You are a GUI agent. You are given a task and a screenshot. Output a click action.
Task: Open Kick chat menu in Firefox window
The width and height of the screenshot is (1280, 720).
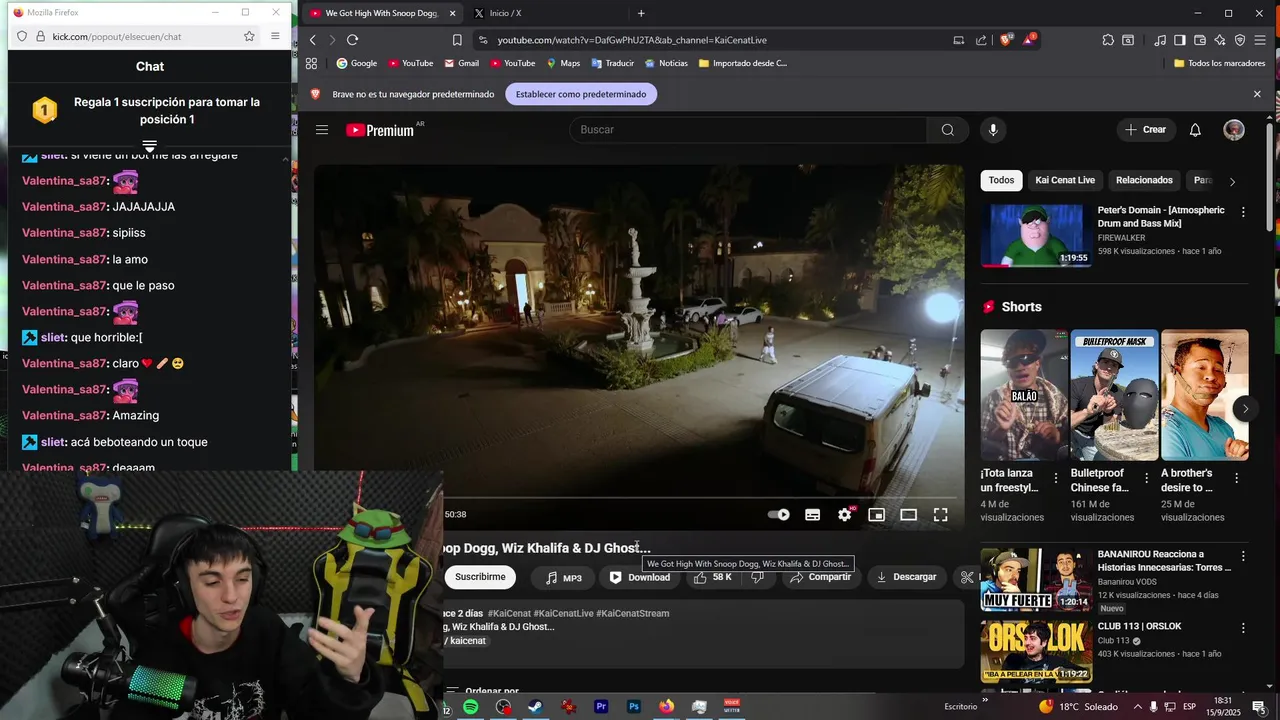pos(275,36)
